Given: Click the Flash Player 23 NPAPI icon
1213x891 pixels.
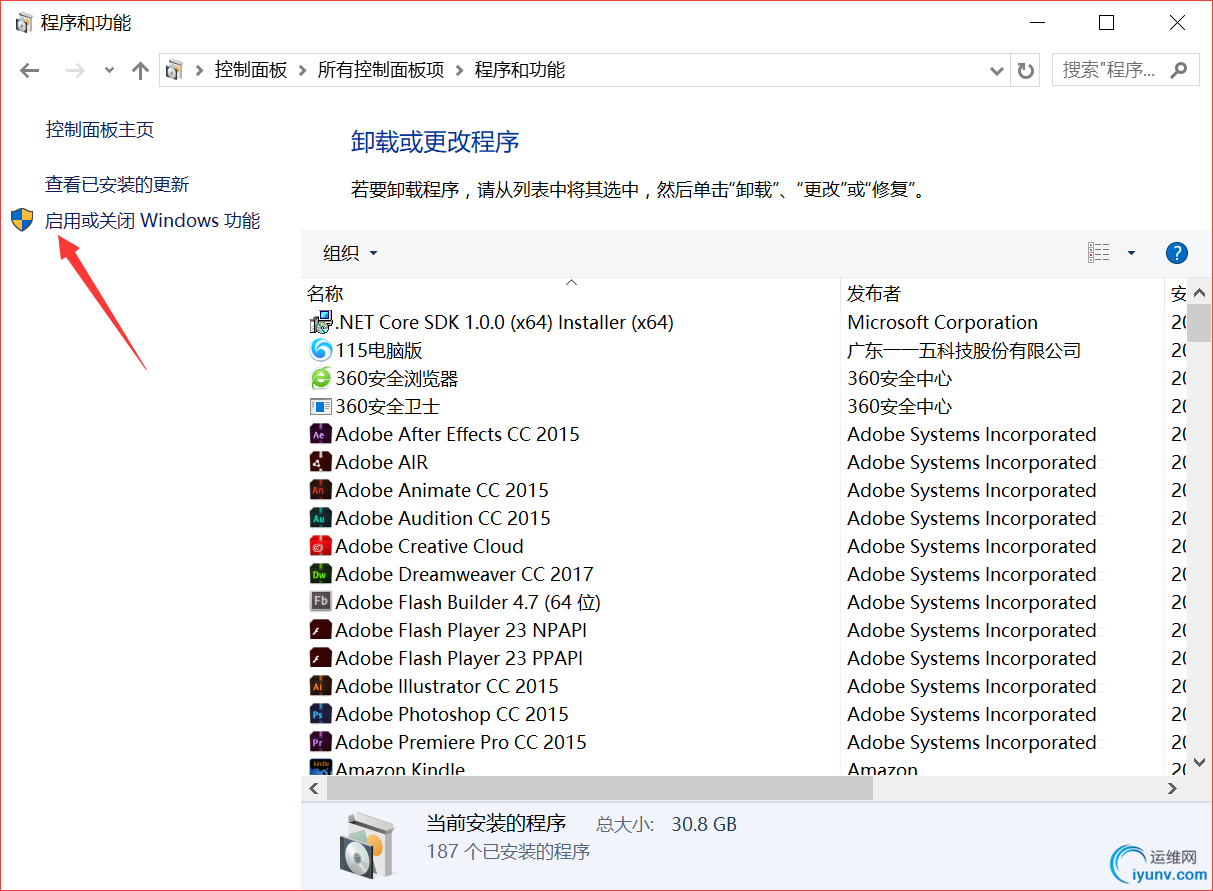Looking at the screenshot, I should click(320, 630).
